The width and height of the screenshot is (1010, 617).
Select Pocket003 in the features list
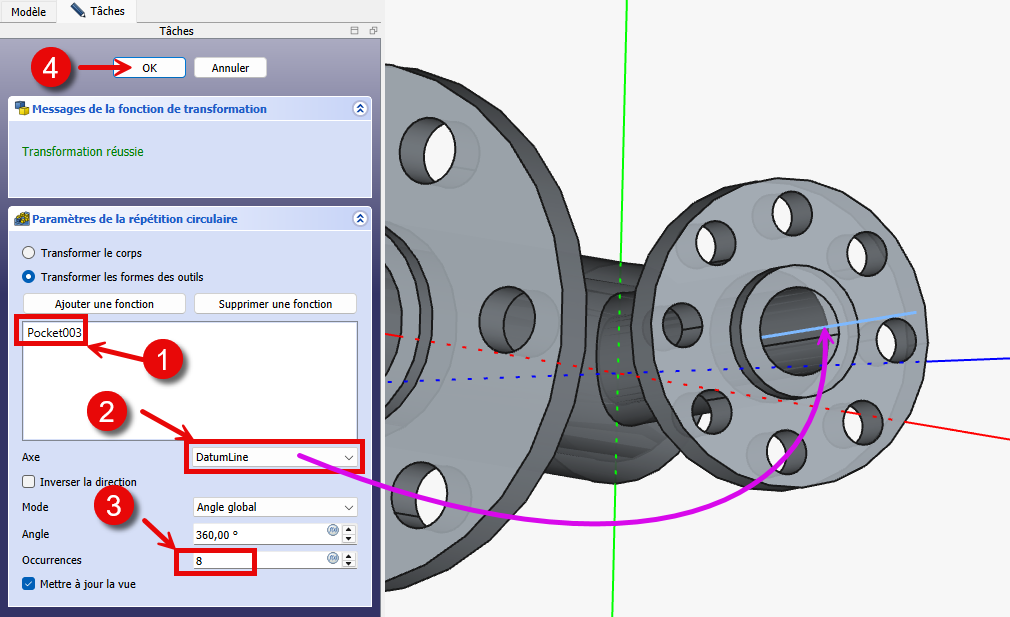point(54,333)
